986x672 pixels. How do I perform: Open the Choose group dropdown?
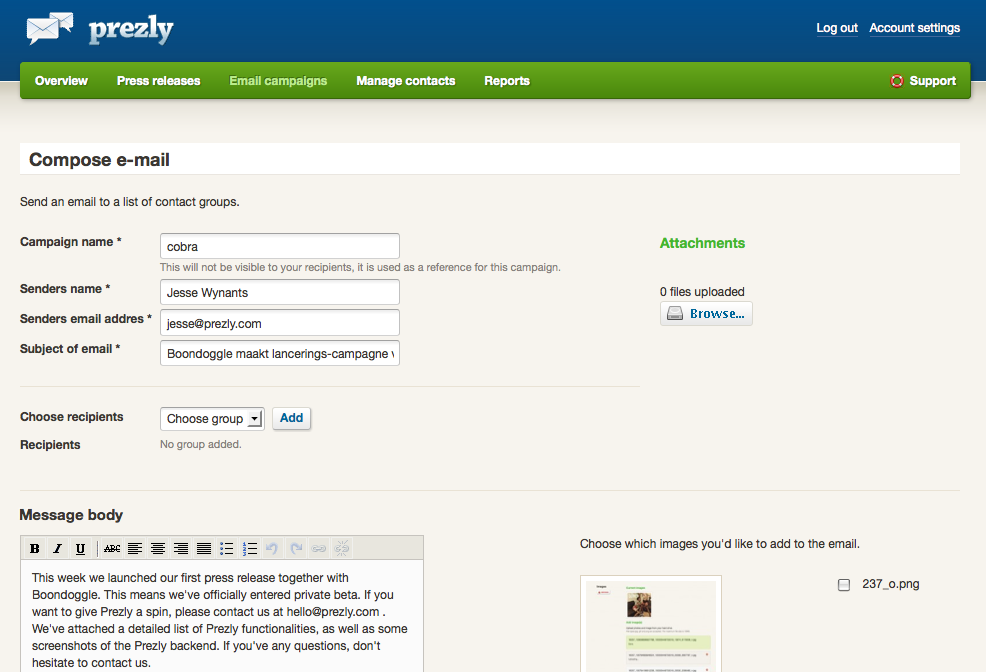click(212, 419)
